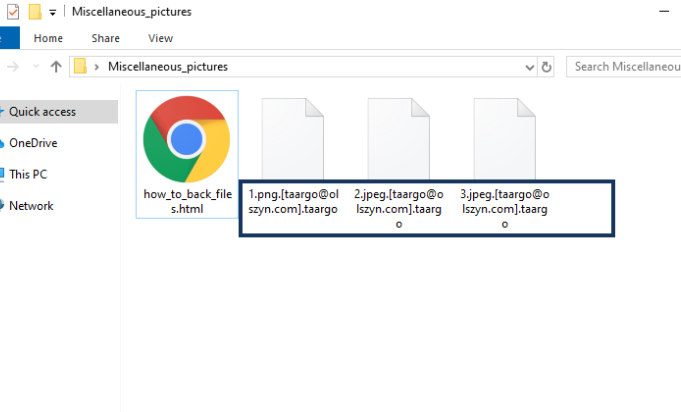Minimize the Miscellaneous_pictures window
Screen dimensions: 681x412
click(664, 11)
